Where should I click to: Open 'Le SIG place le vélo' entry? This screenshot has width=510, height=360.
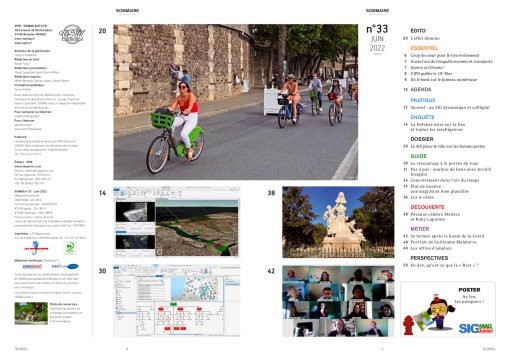click(x=448, y=146)
